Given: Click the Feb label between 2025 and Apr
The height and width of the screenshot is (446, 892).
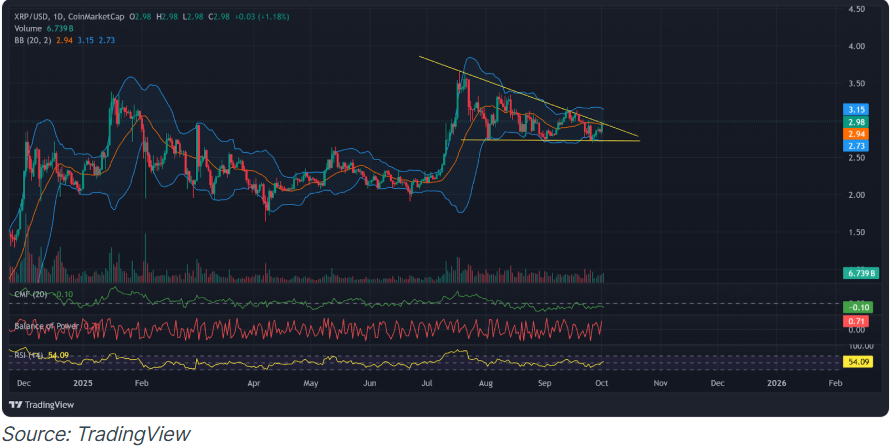Looking at the screenshot, I should click(x=142, y=384).
